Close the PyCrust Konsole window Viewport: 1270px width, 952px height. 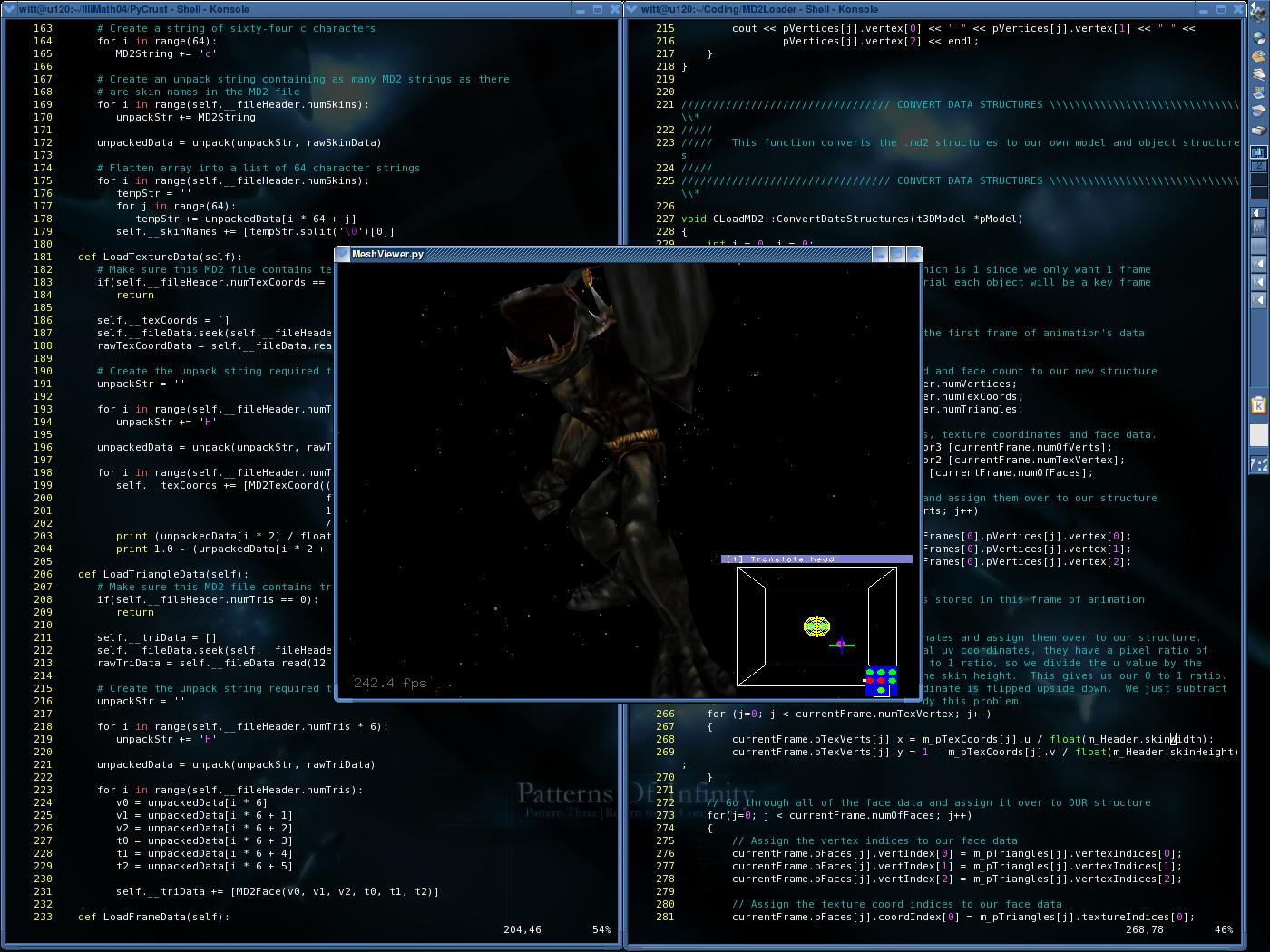[x=614, y=8]
